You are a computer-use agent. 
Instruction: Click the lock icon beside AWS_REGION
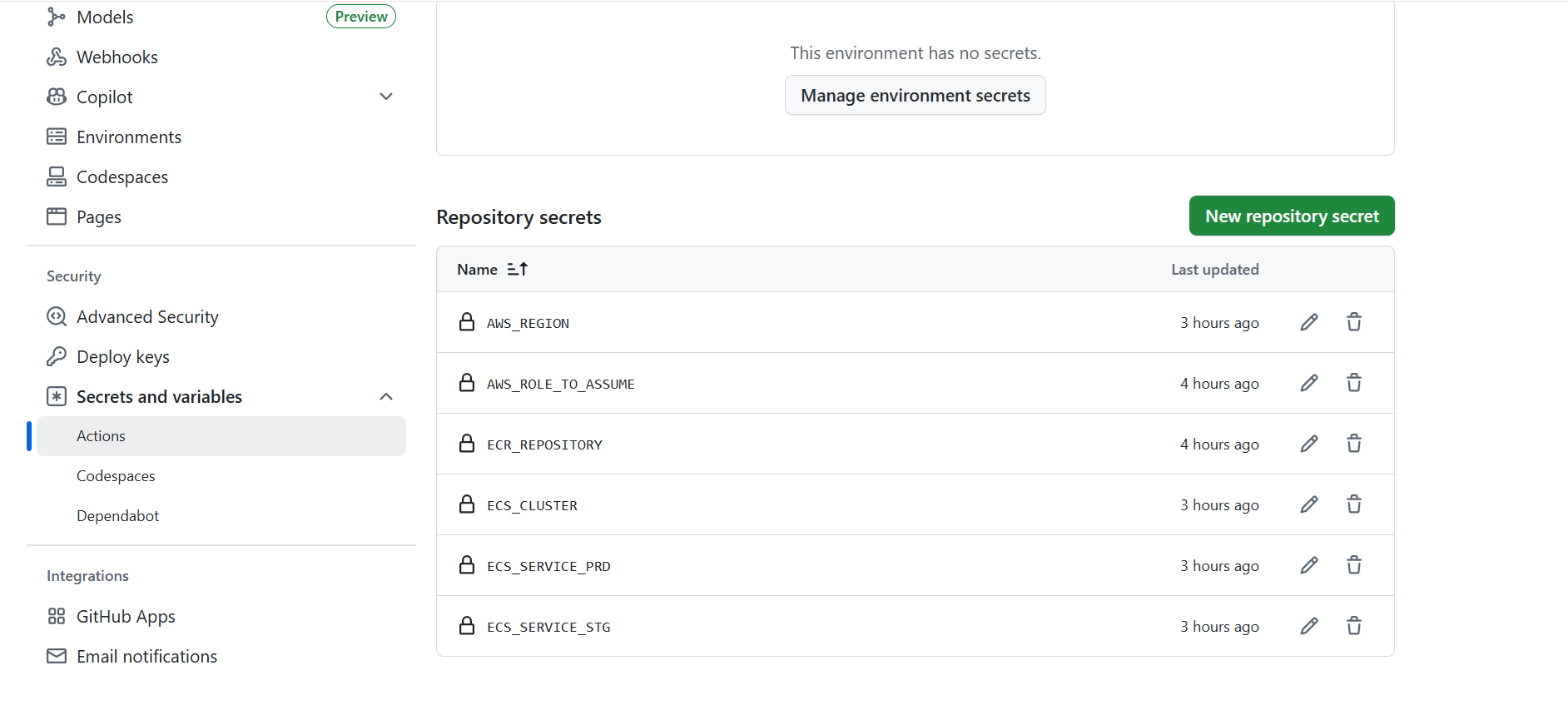coord(467,322)
